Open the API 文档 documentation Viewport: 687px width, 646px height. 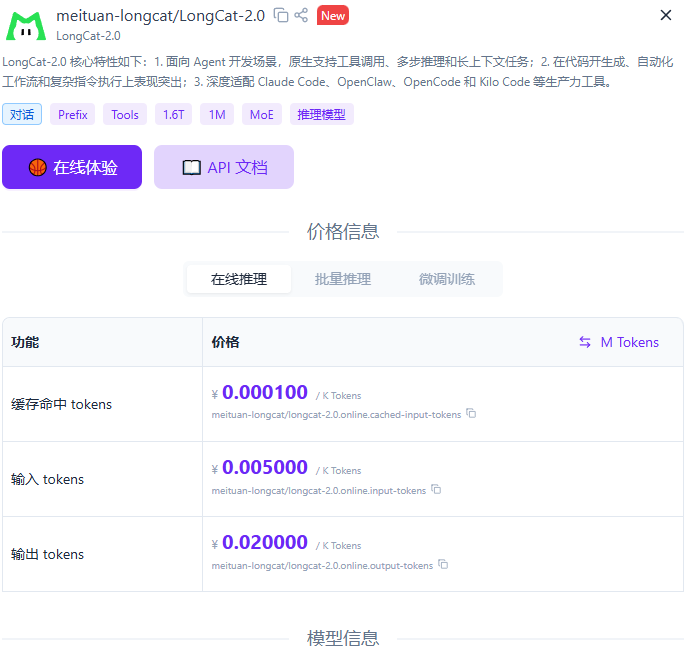pos(224,167)
